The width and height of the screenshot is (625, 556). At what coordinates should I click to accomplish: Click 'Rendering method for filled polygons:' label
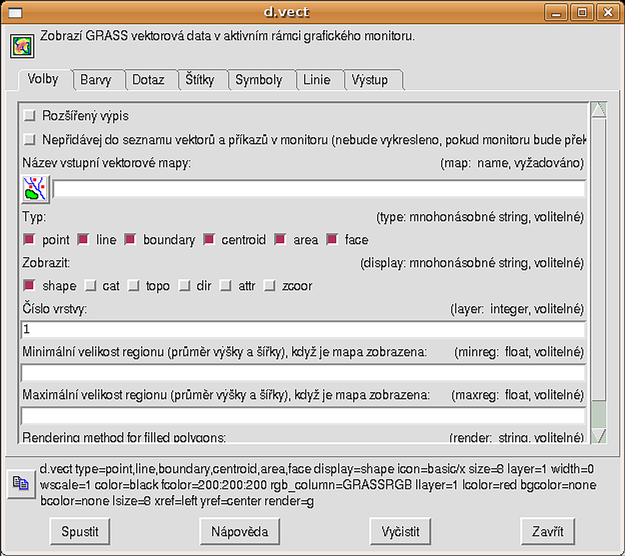(x=124, y=437)
